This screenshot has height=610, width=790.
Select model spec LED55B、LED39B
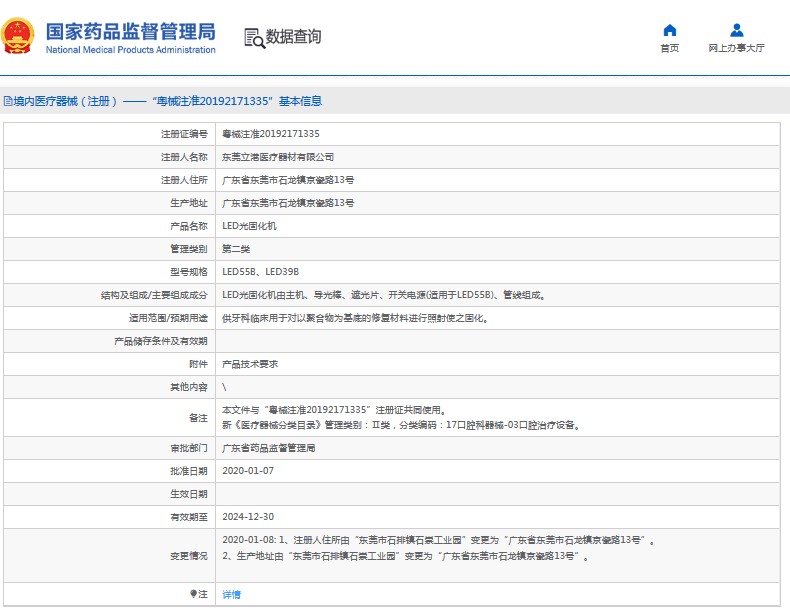(x=260, y=272)
